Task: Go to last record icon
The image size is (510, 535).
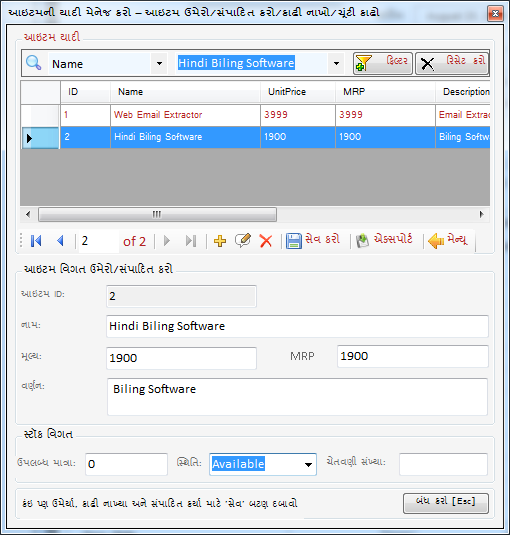Action: pyautogui.click(x=191, y=241)
